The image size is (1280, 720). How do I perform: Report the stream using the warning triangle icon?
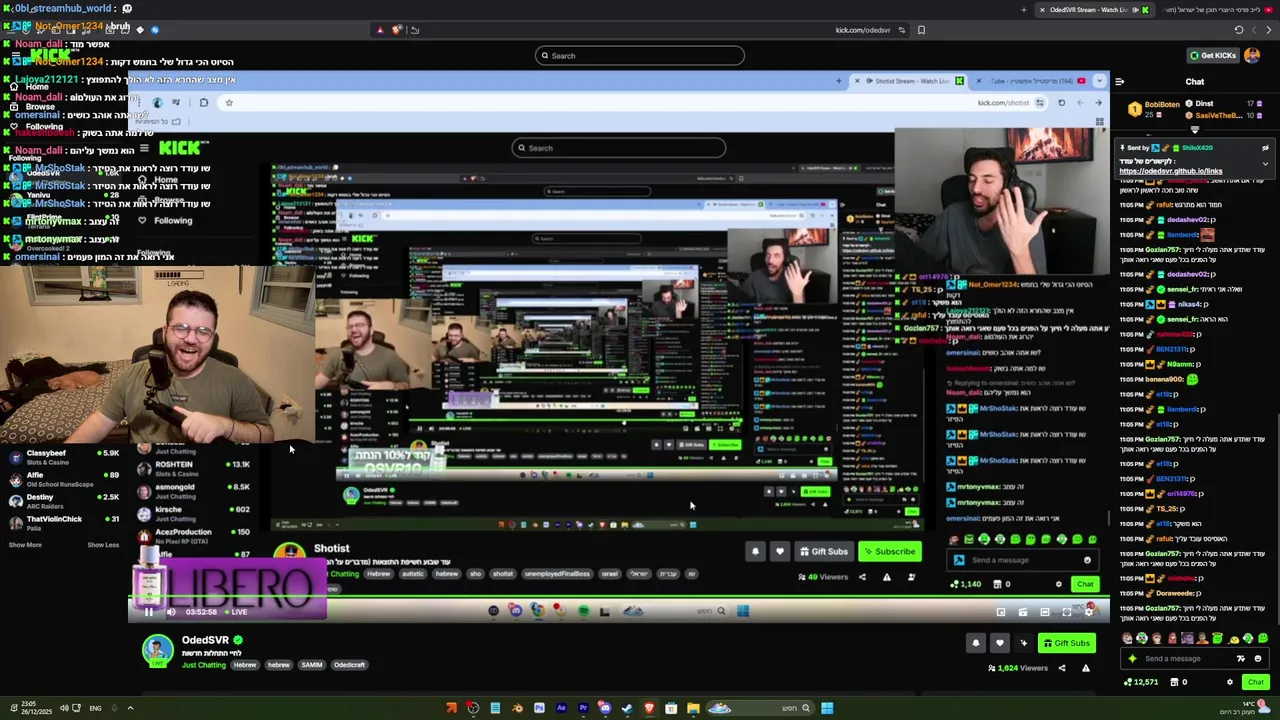1085,668
